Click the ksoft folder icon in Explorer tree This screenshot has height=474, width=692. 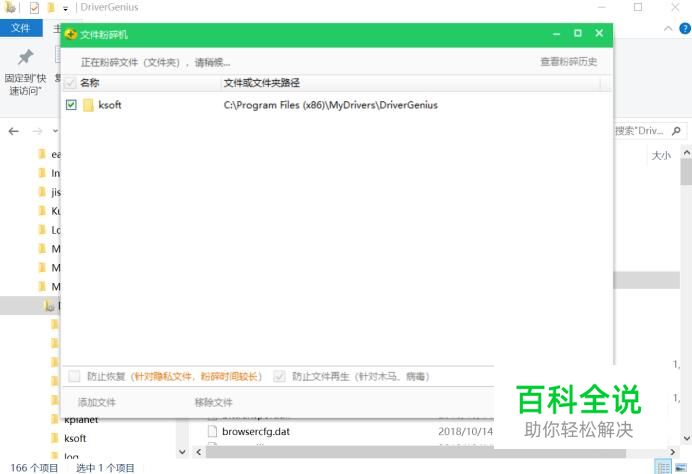coord(55,438)
